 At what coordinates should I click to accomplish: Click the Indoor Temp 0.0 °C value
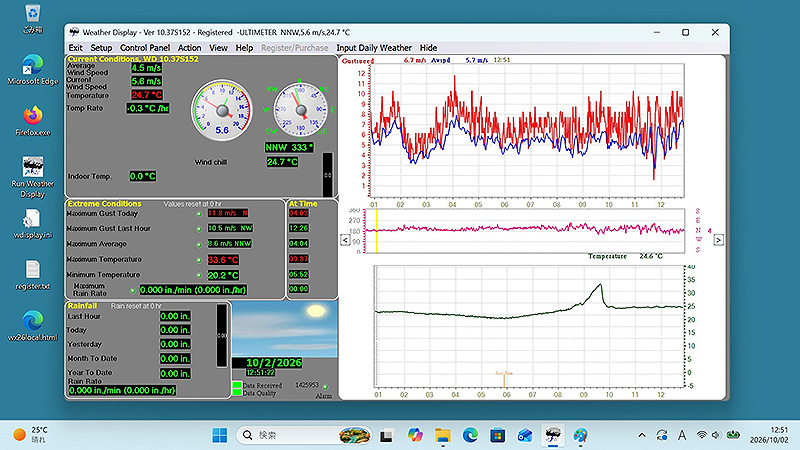tap(143, 176)
